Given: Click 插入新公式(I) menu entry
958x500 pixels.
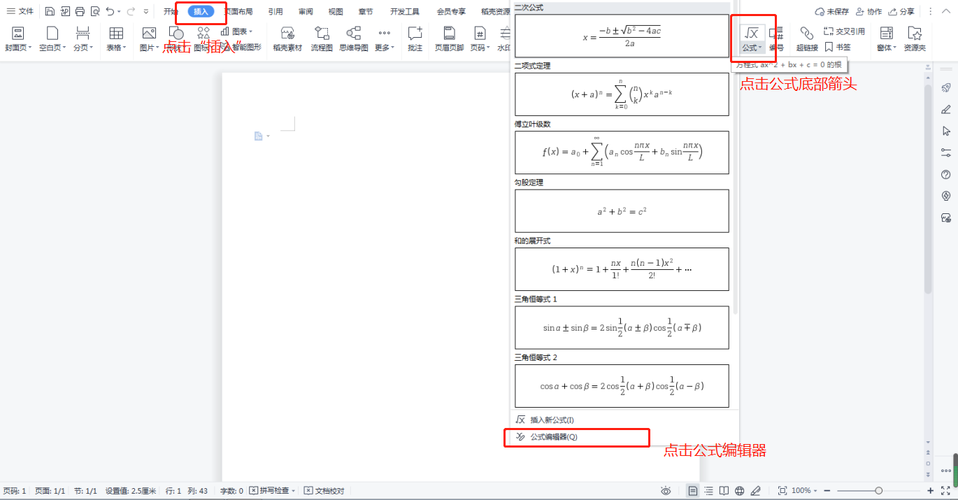Looking at the screenshot, I should pos(624,420).
